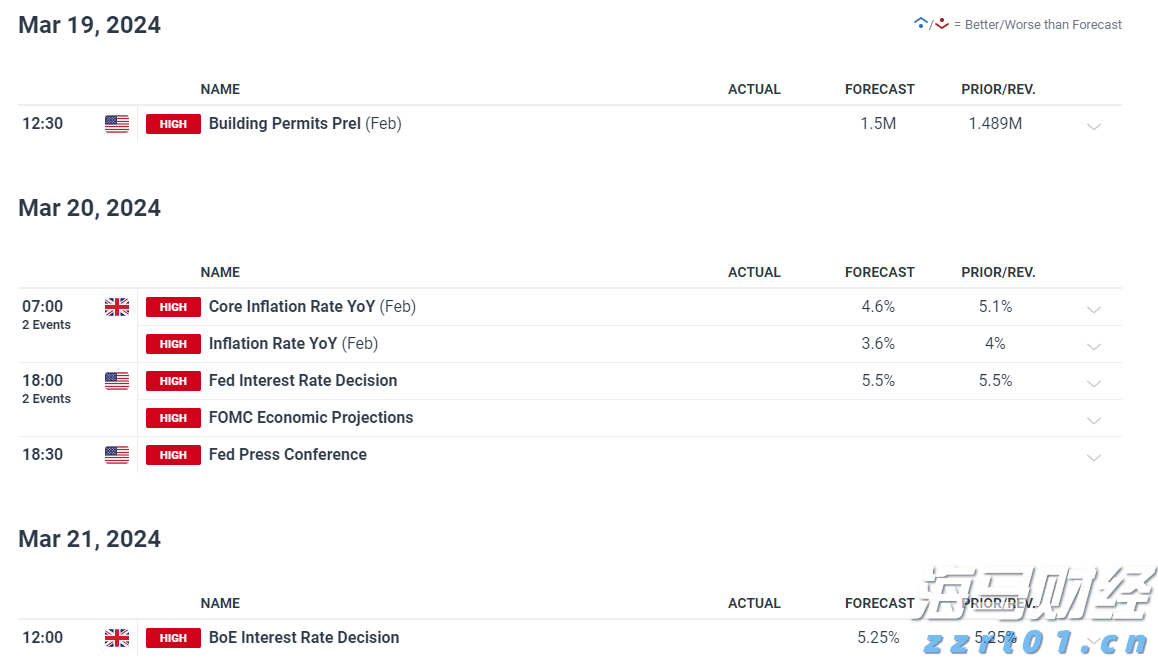The width and height of the screenshot is (1158, 658).
Task: Open the Inflation Rate YoY event
Action: tap(273, 344)
